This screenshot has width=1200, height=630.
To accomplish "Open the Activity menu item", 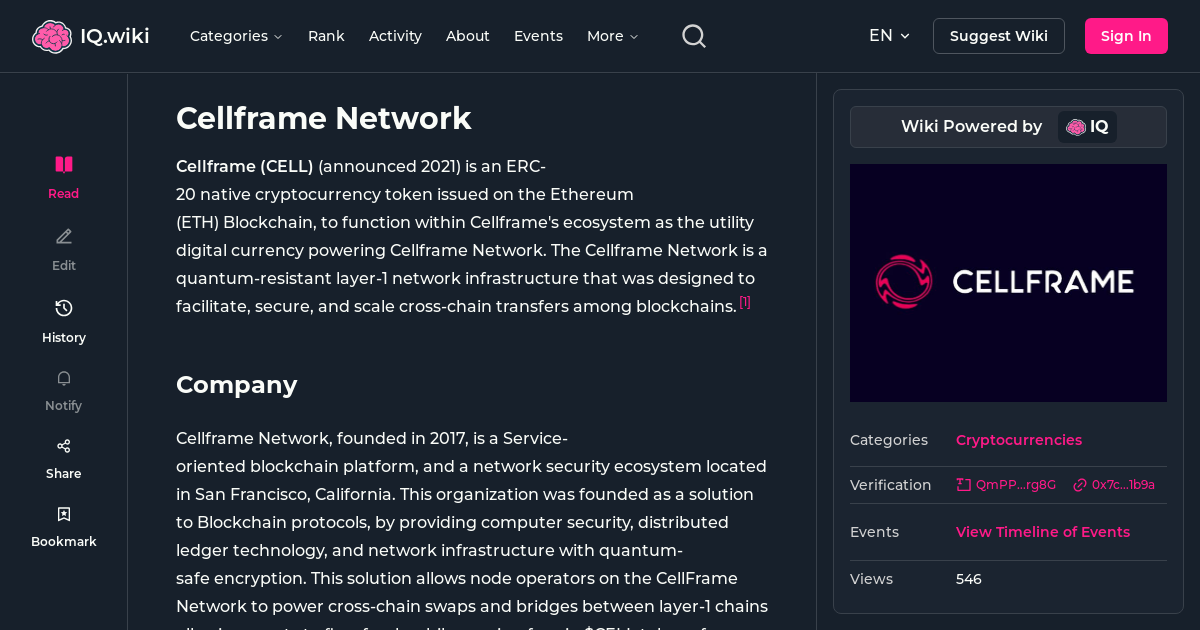I will click(x=395, y=35).
